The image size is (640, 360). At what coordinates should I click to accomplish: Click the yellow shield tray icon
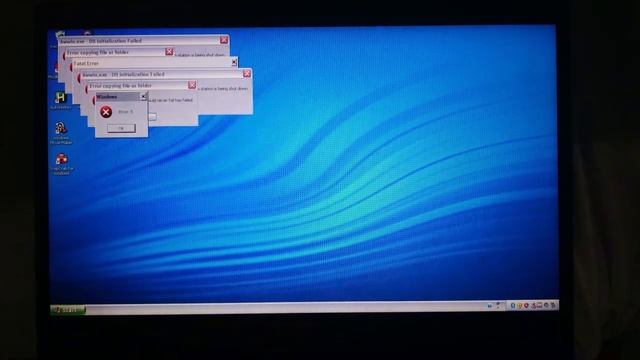(520, 306)
